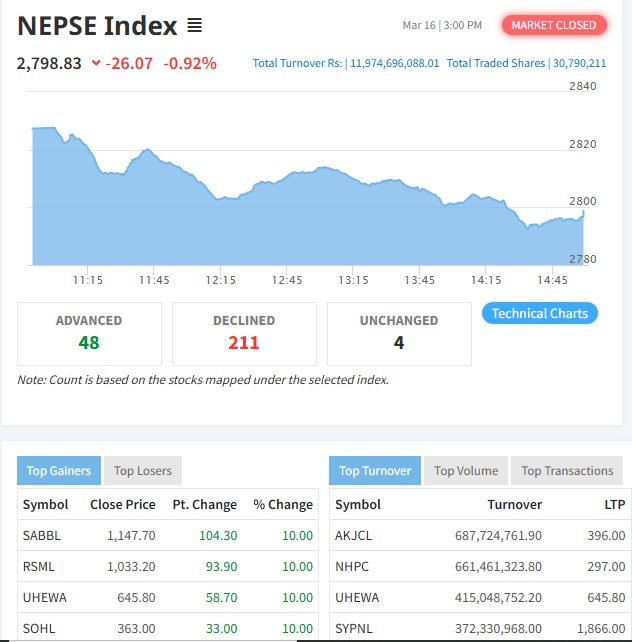Screen dimensions: 632x642
Task: Select the Top Turnover tab
Action: [374, 471]
